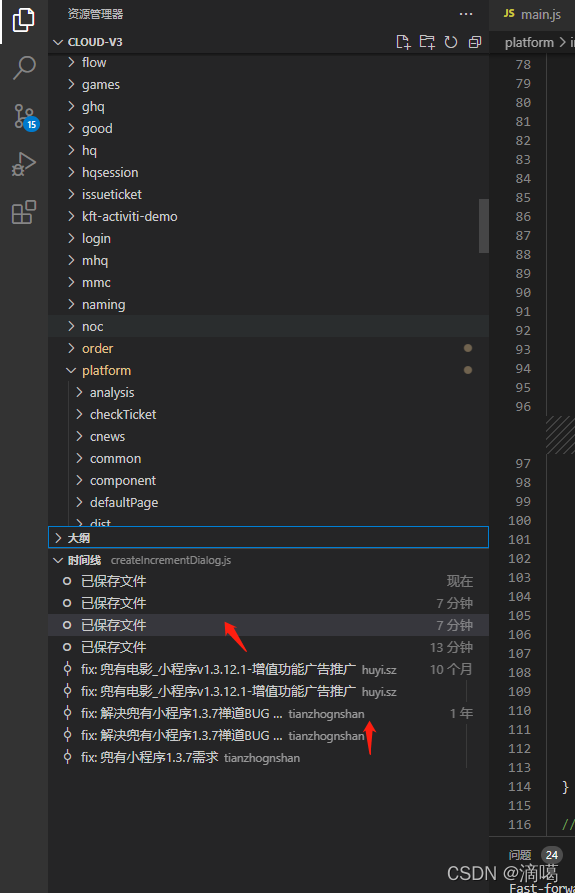Click line number 100 in the gutter
Image resolution: width=575 pixels, height=893 pixels.
[519, 521]
